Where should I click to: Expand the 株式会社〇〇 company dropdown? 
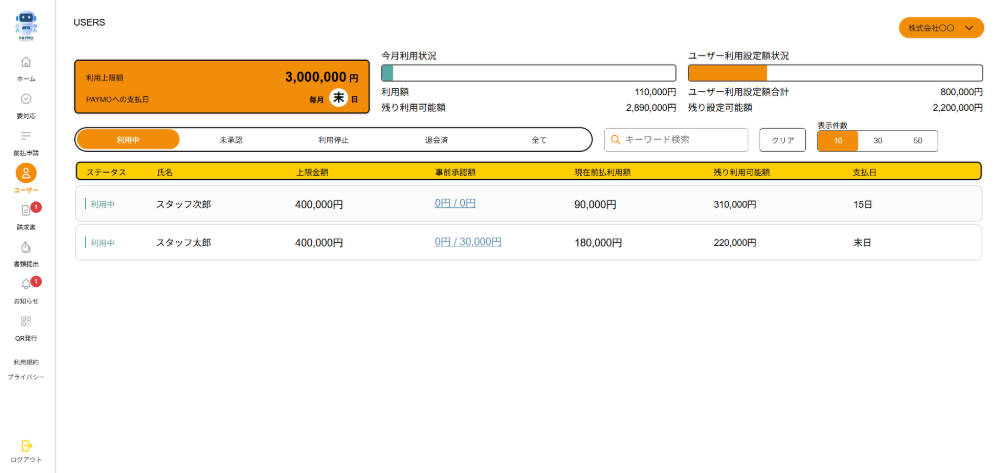point(940,28)
